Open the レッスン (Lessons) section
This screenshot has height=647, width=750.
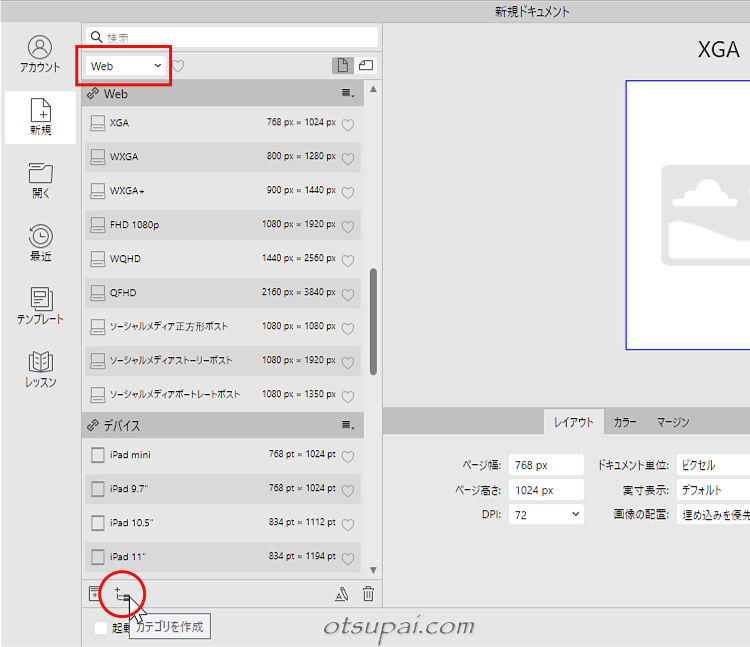(x=40, y=369)
